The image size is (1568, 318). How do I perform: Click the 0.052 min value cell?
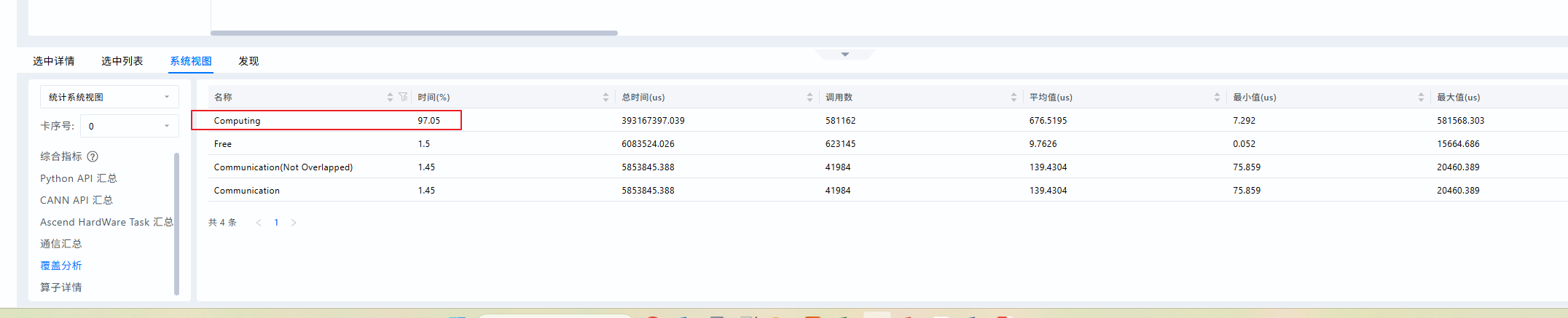click(1244, 144)
